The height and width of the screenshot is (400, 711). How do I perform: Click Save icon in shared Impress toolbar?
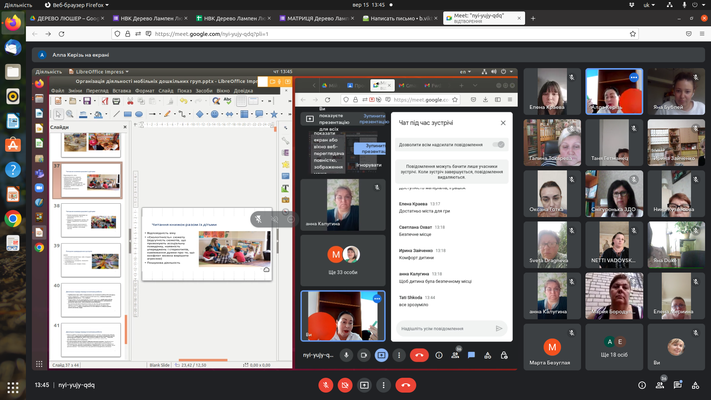click(x=87, y=101)
